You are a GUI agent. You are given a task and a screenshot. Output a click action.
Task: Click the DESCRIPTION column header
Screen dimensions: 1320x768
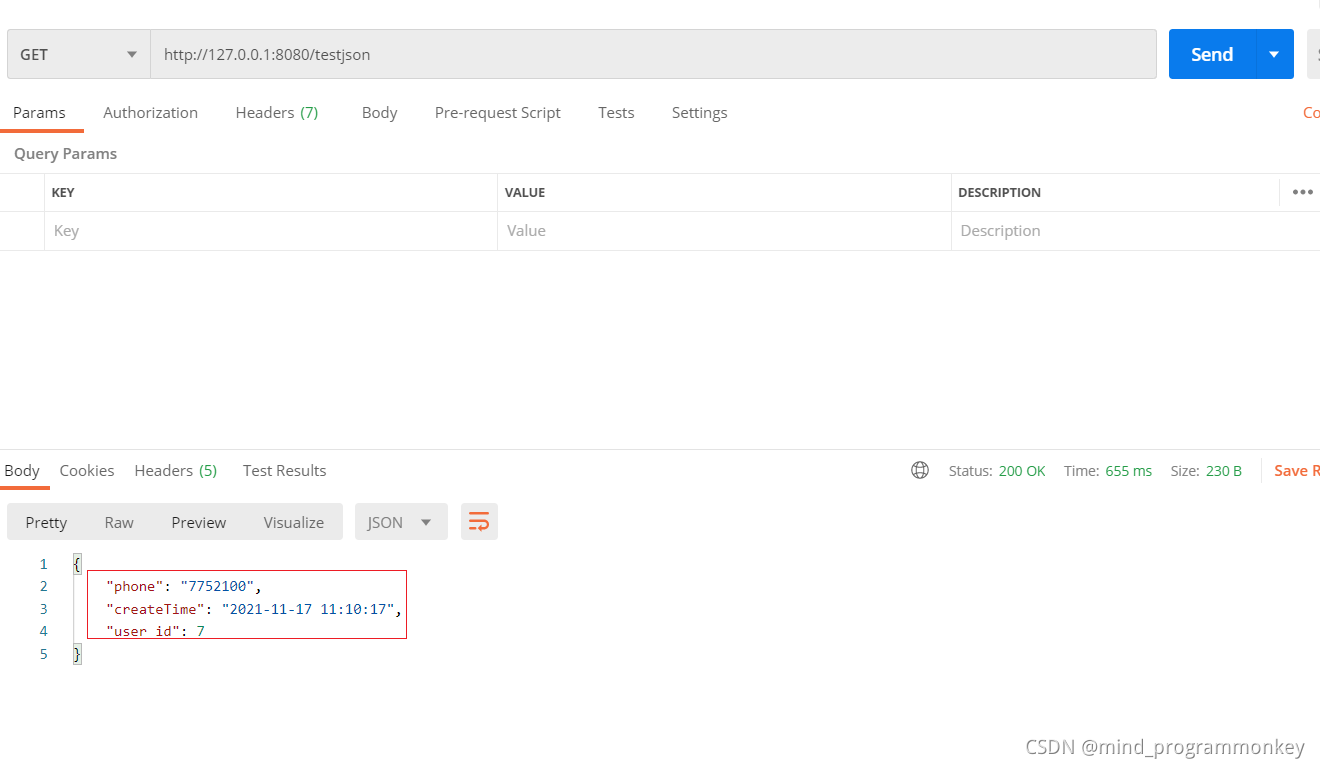(x=999, y=193)
